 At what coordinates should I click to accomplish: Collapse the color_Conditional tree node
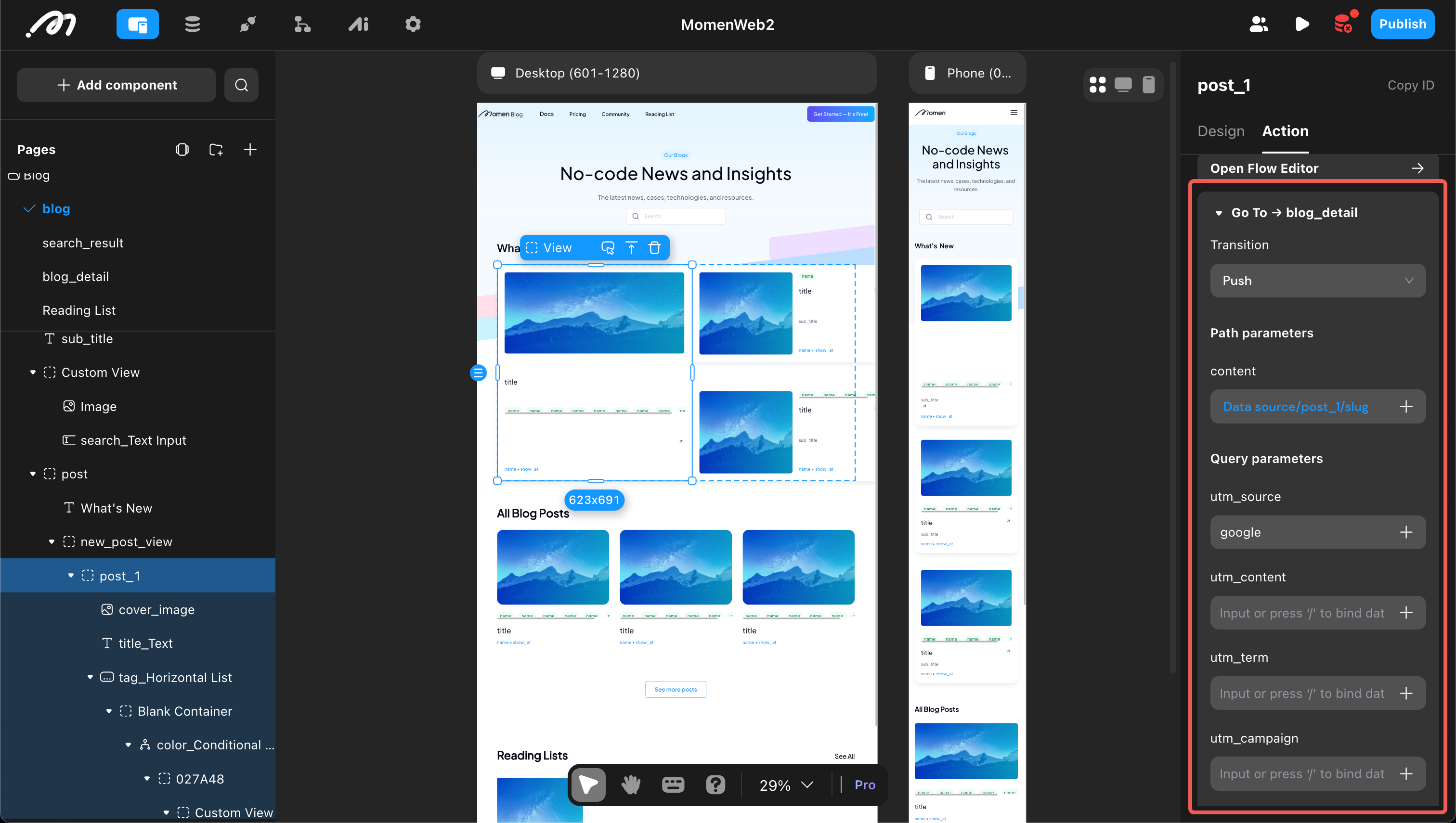[129, 745]
